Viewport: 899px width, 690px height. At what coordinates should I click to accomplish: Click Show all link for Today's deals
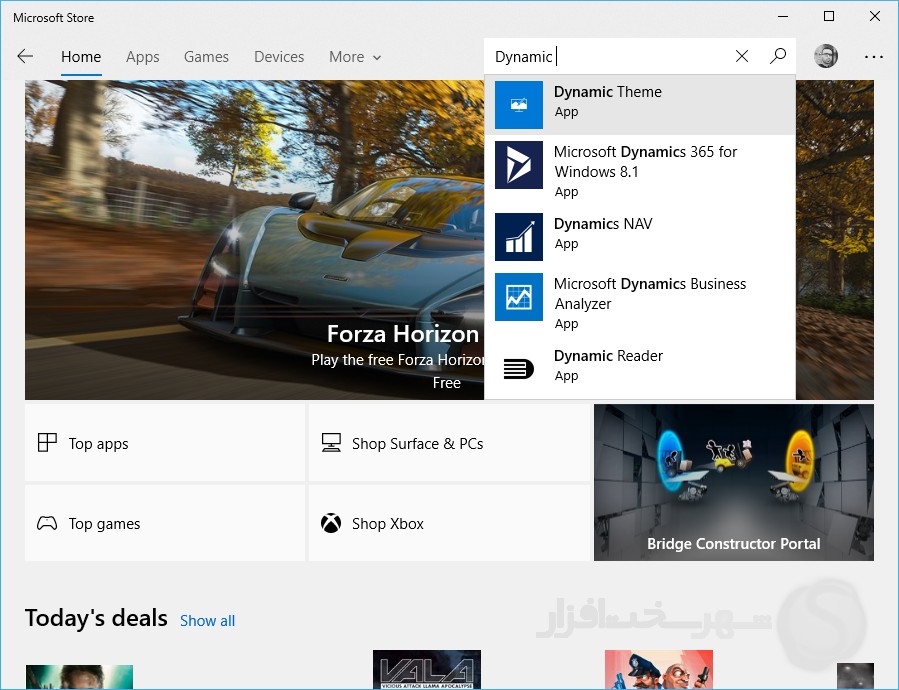point(207,621)
